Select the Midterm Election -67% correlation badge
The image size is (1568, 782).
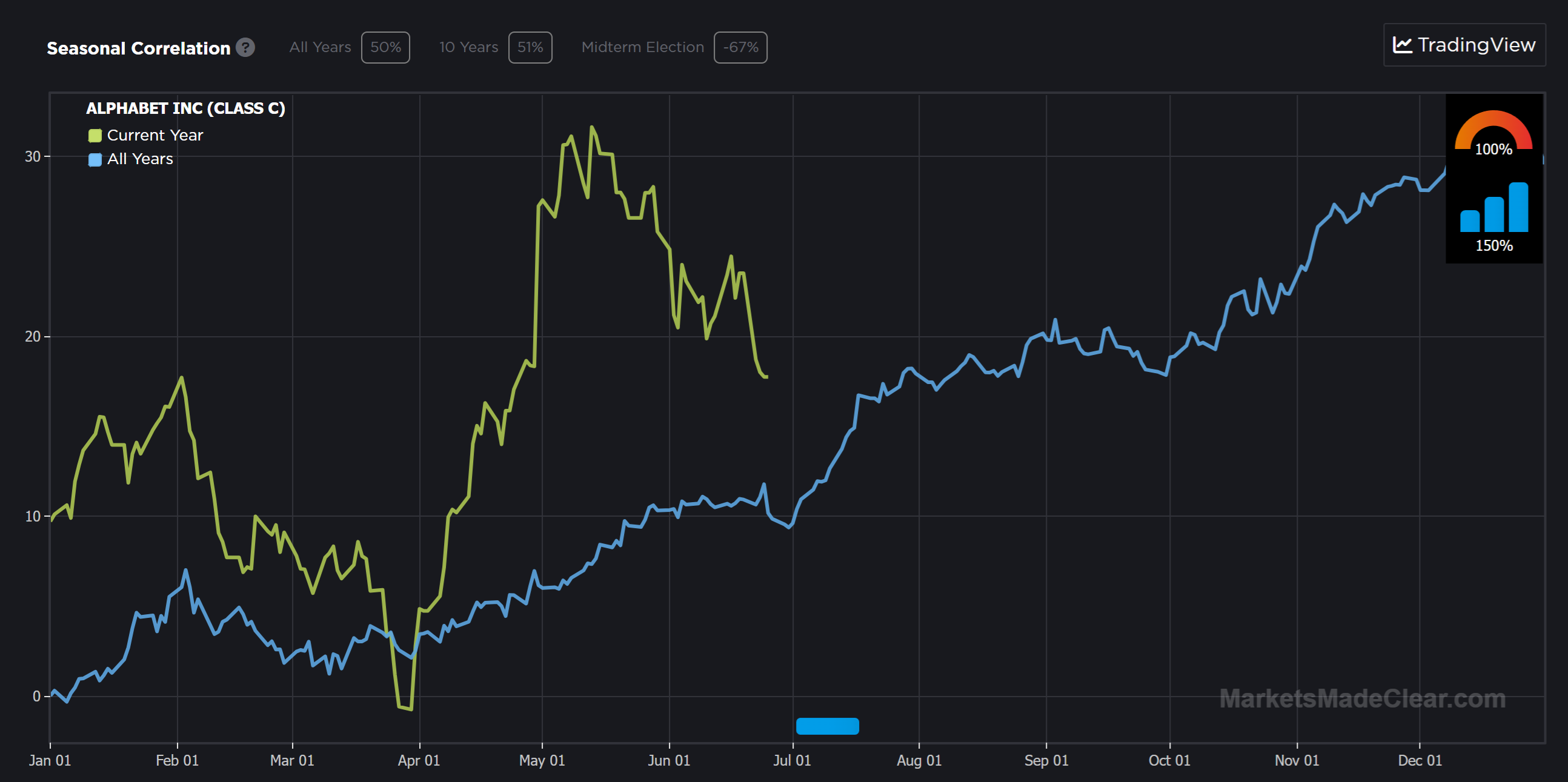tap(740, 47)
